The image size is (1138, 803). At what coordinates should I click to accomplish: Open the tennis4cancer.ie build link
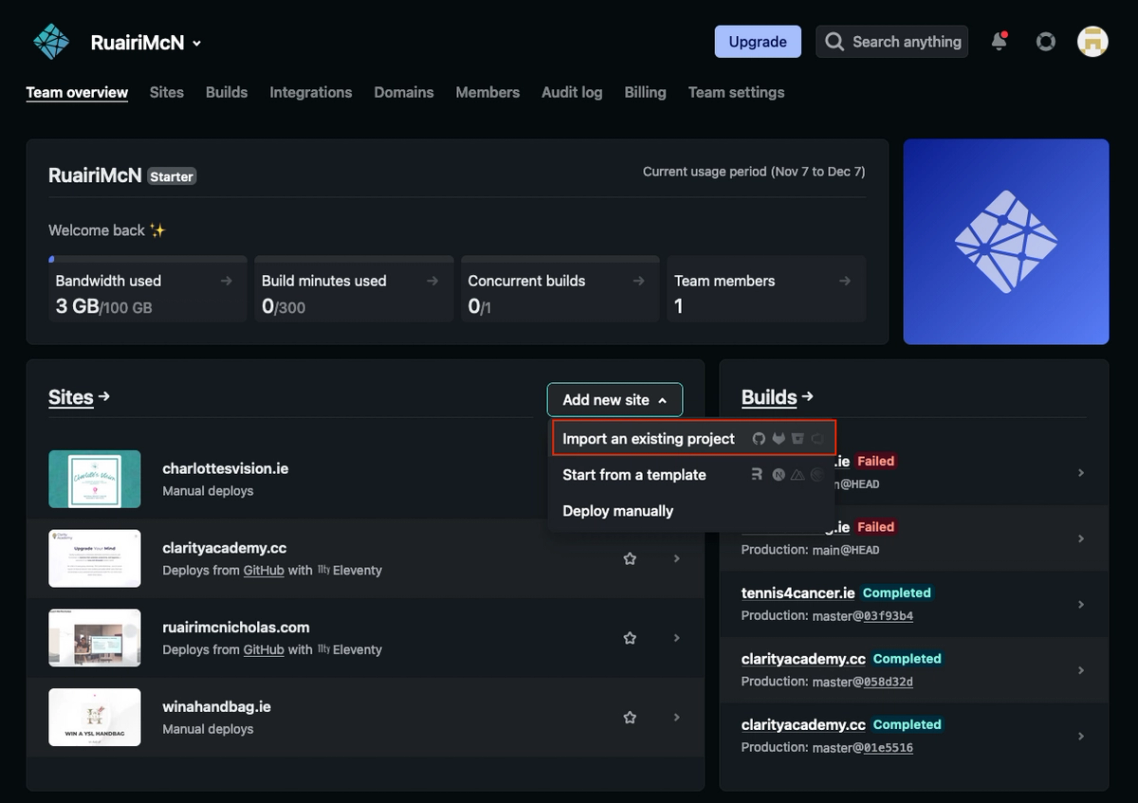(798, 592)
